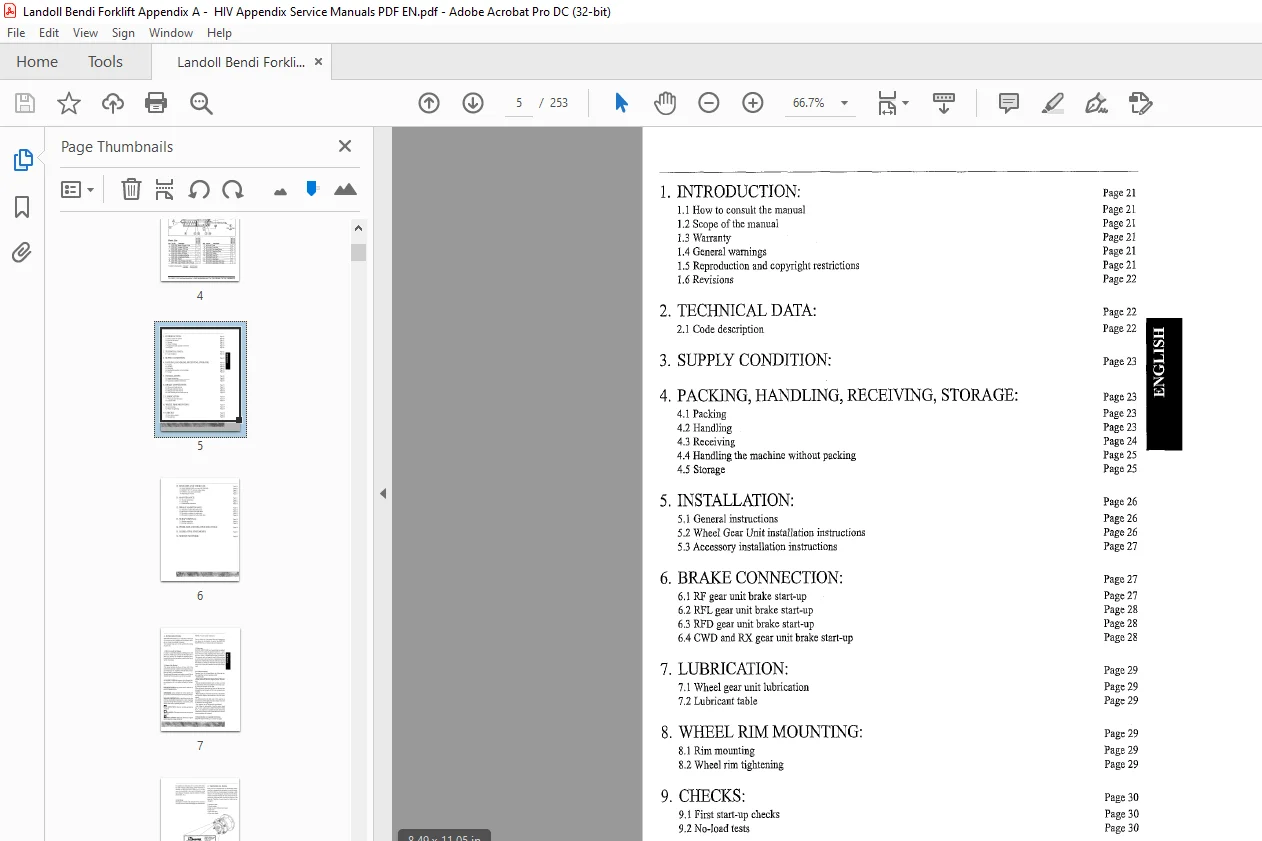Open the Edit menu
The height and width of the screenshot is (841, 1262).
(49, 33)
